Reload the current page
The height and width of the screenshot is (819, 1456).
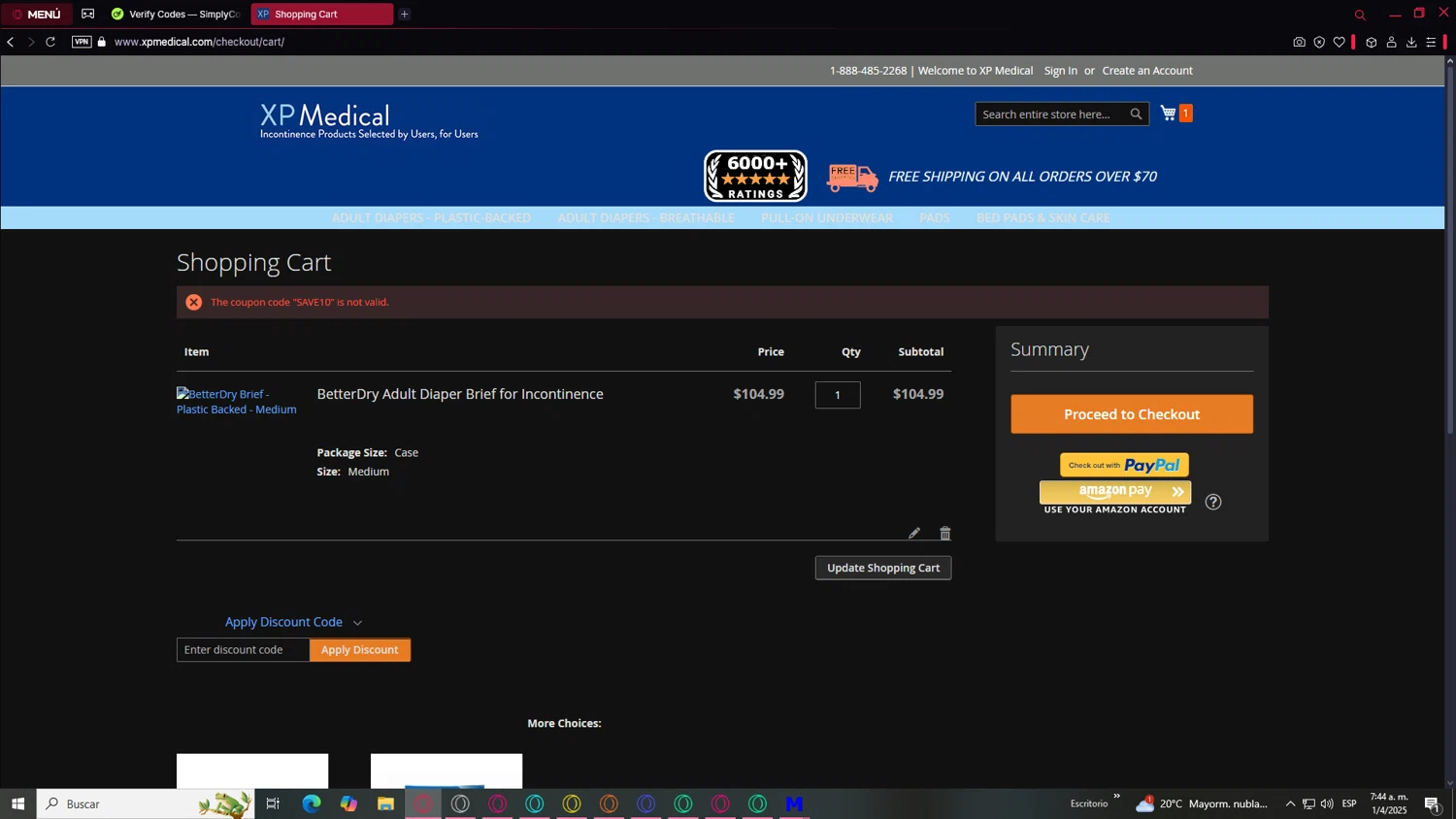coord(50,42)
